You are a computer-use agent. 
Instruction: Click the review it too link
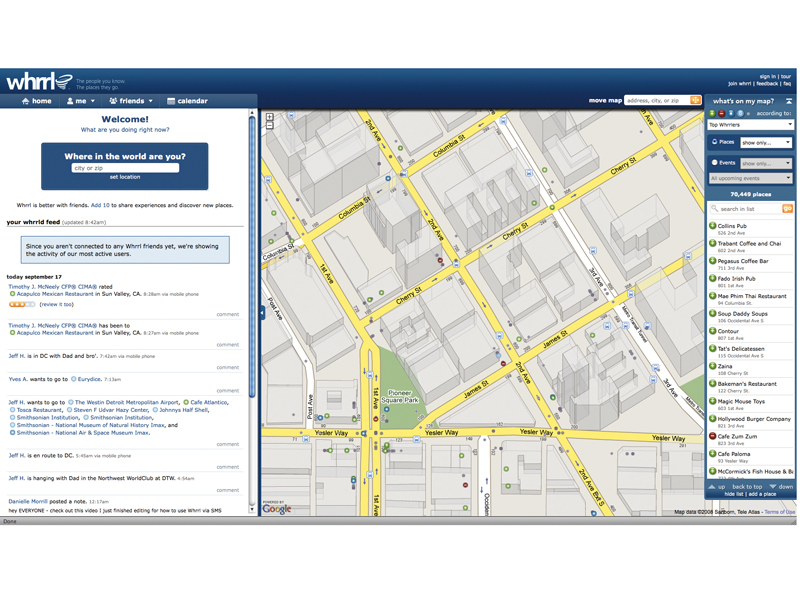pos(57,305)
